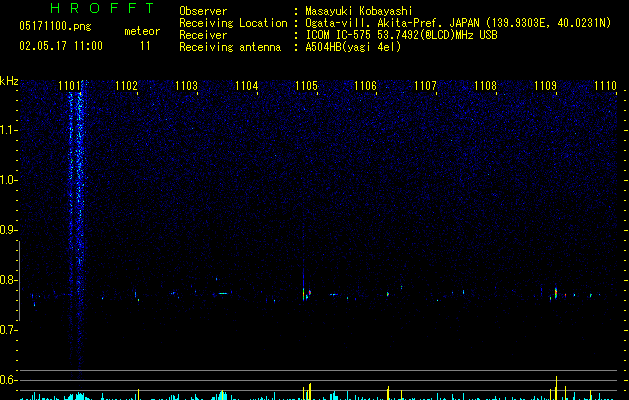Click the meteor label
Screen dimensions: 629x400
pyautogui.click(x=142, y=31)
